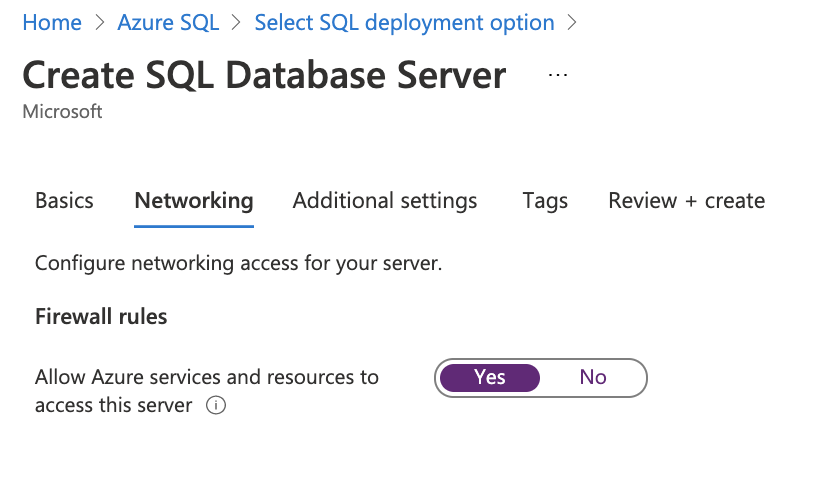The height and width of the screenshot is (486, 820).
Task: Return to Select SQL deployment option page
Action: [404, 22]
